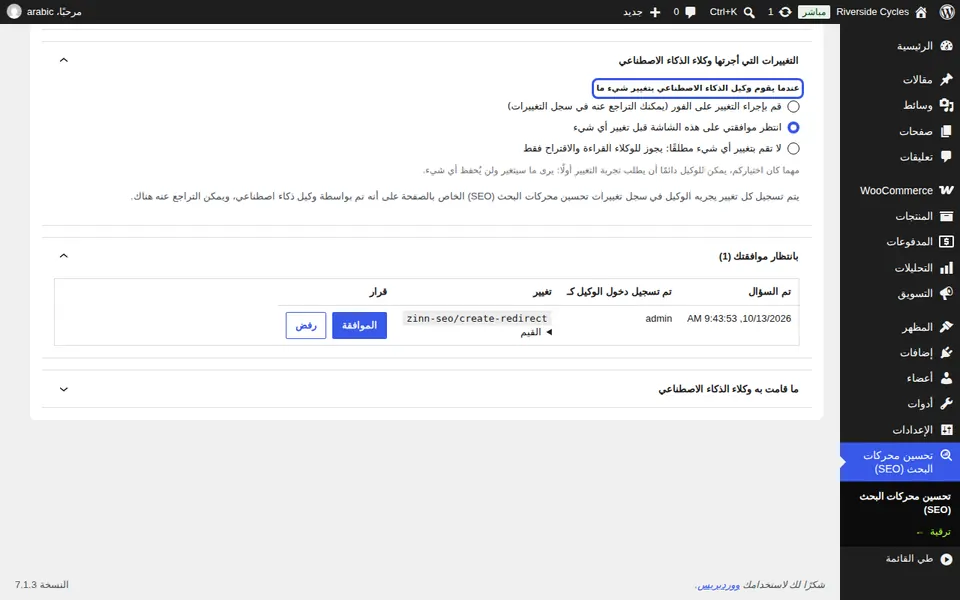Viewport: 960px width, 600px height.
Task: Open the الرئيسية menu item
Action: pyautogui.click(x=900, y=46)
